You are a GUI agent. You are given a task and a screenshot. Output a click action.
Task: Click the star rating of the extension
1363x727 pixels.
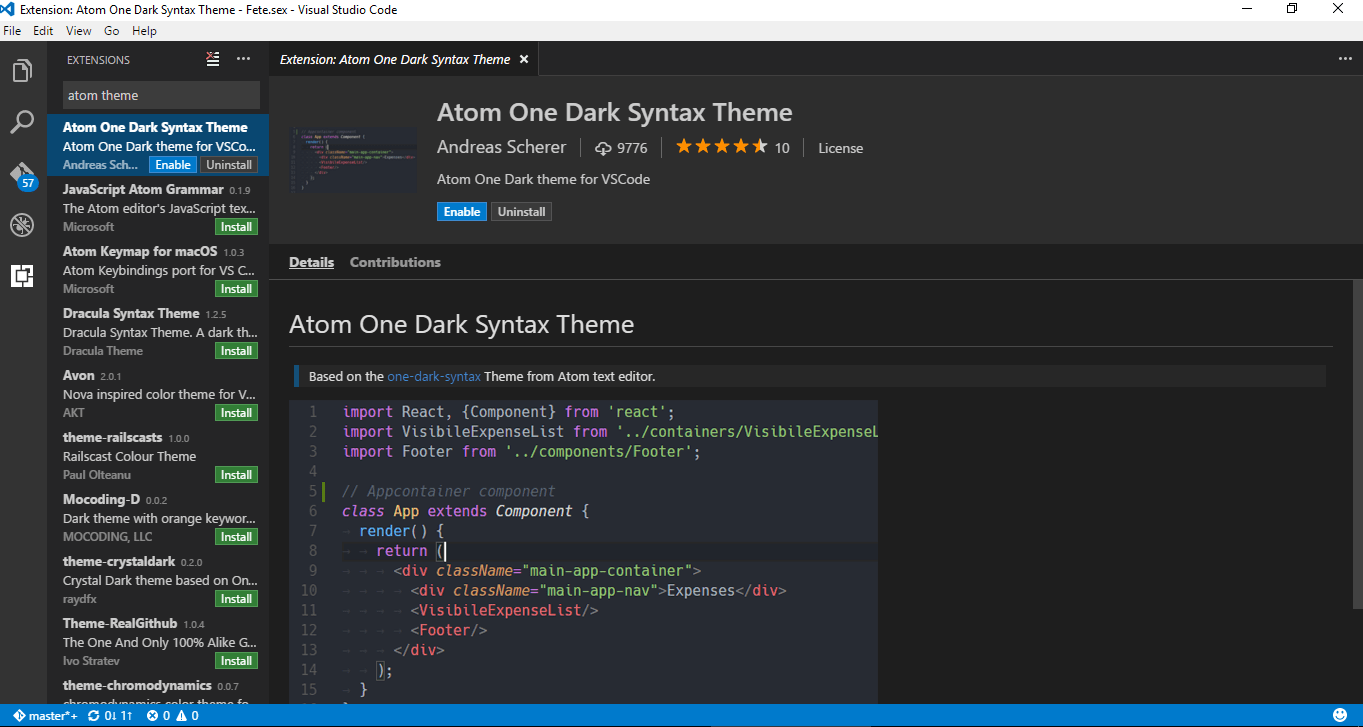tap(721, 148)
